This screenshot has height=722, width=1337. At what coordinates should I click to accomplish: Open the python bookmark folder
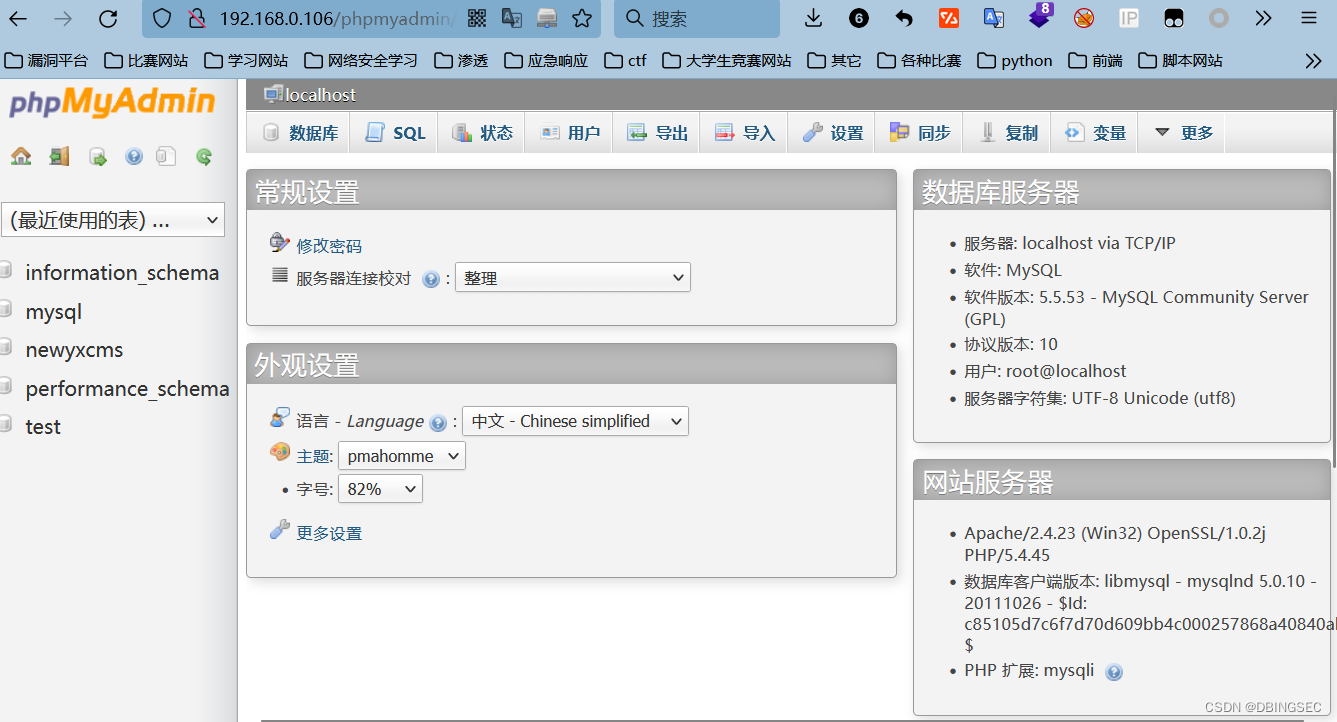[x=1015, y=61]
